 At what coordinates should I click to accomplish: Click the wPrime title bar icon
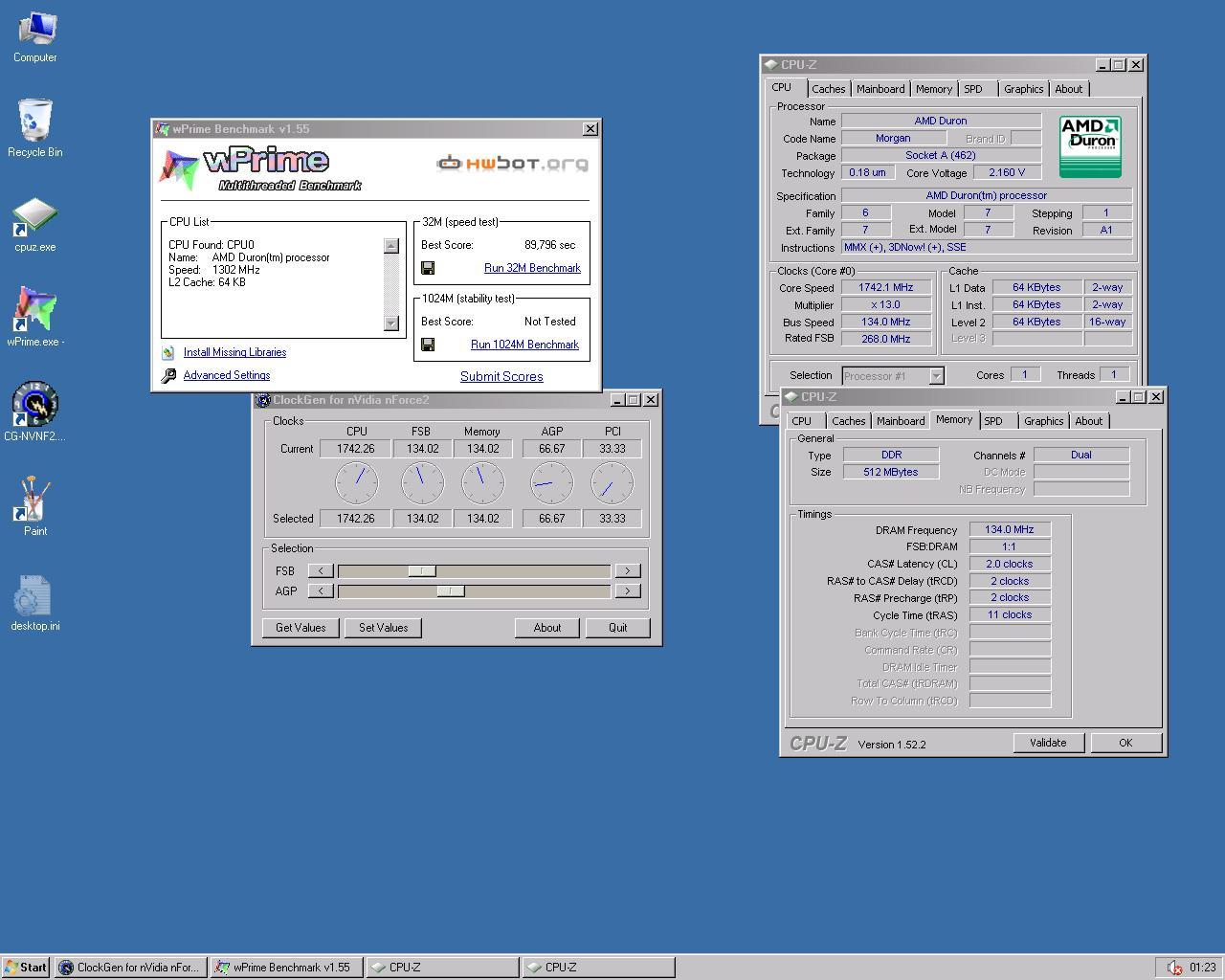(163, 129)
